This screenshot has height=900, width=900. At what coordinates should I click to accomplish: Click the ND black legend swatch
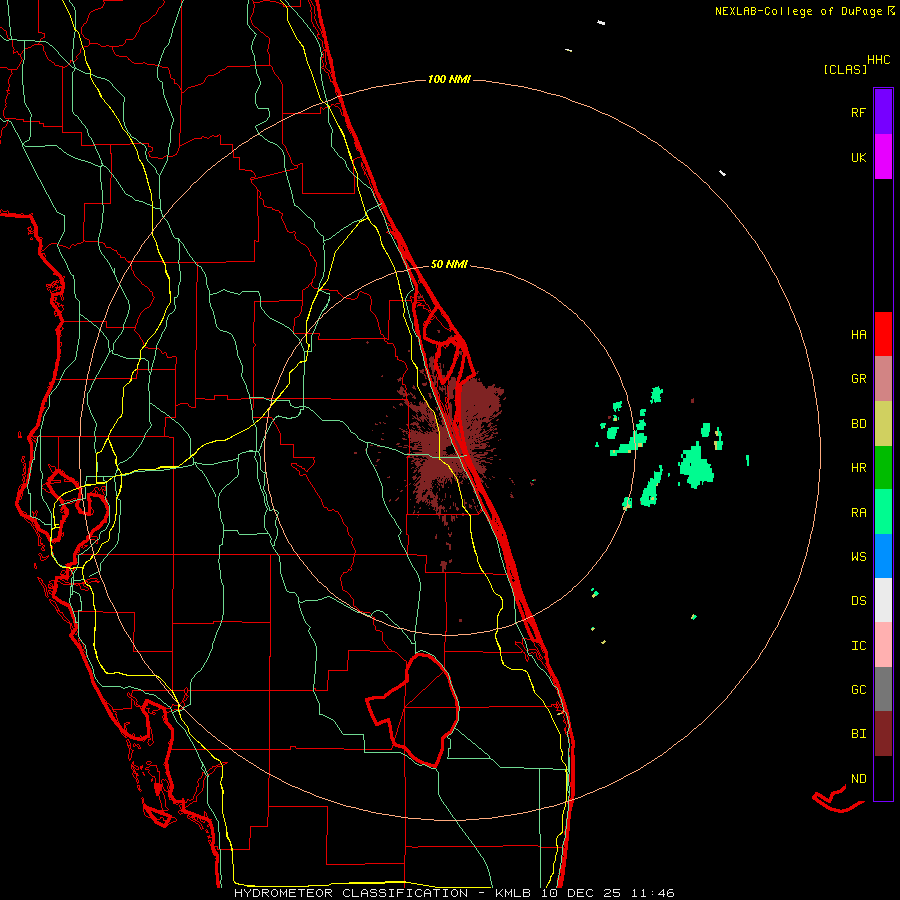tap(883, 778)
